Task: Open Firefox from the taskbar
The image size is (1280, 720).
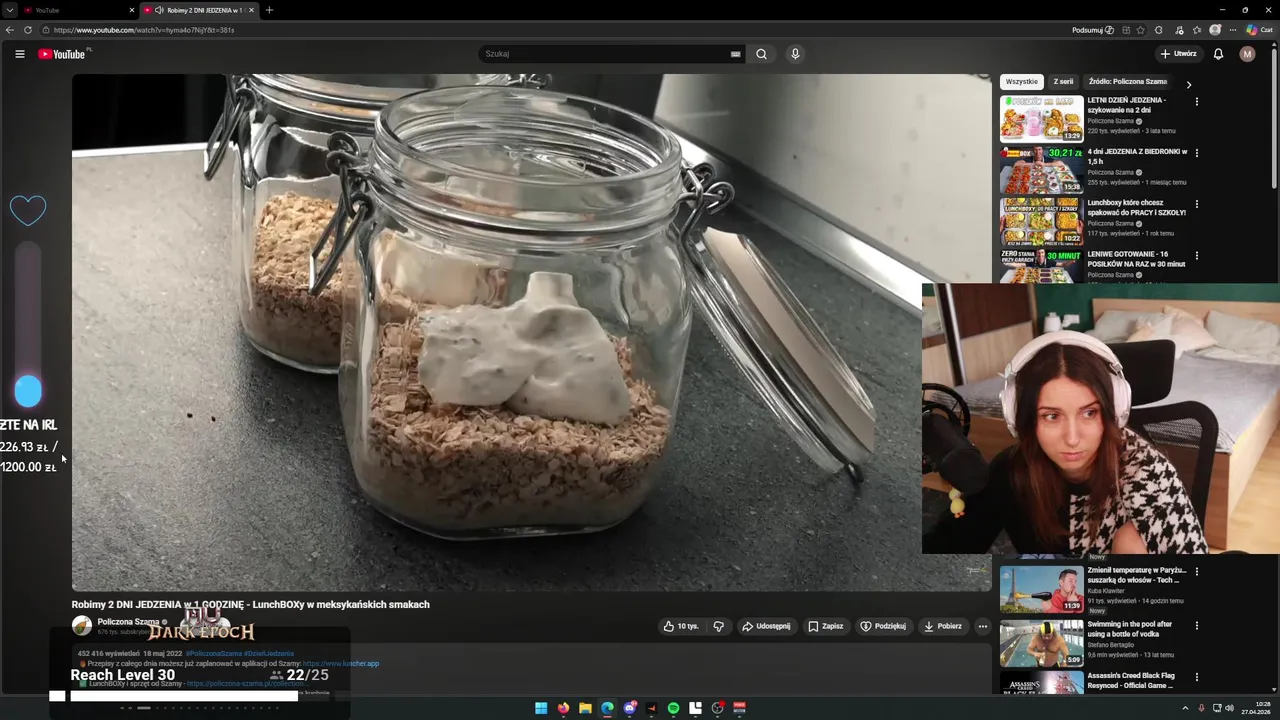Action: pos(563,708)
